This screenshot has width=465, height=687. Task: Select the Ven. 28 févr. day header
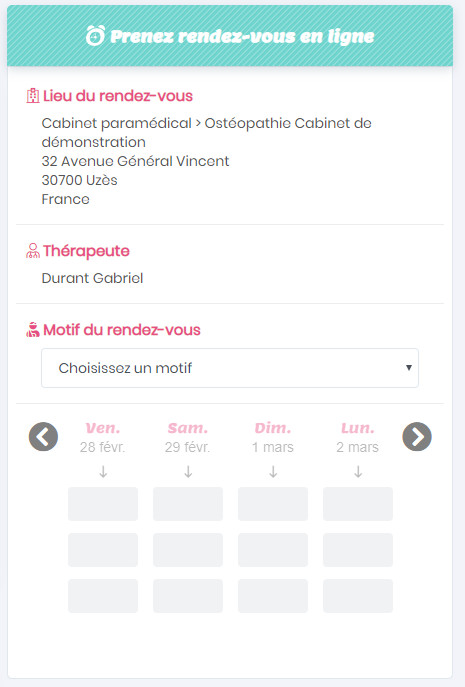pos(103,437)
